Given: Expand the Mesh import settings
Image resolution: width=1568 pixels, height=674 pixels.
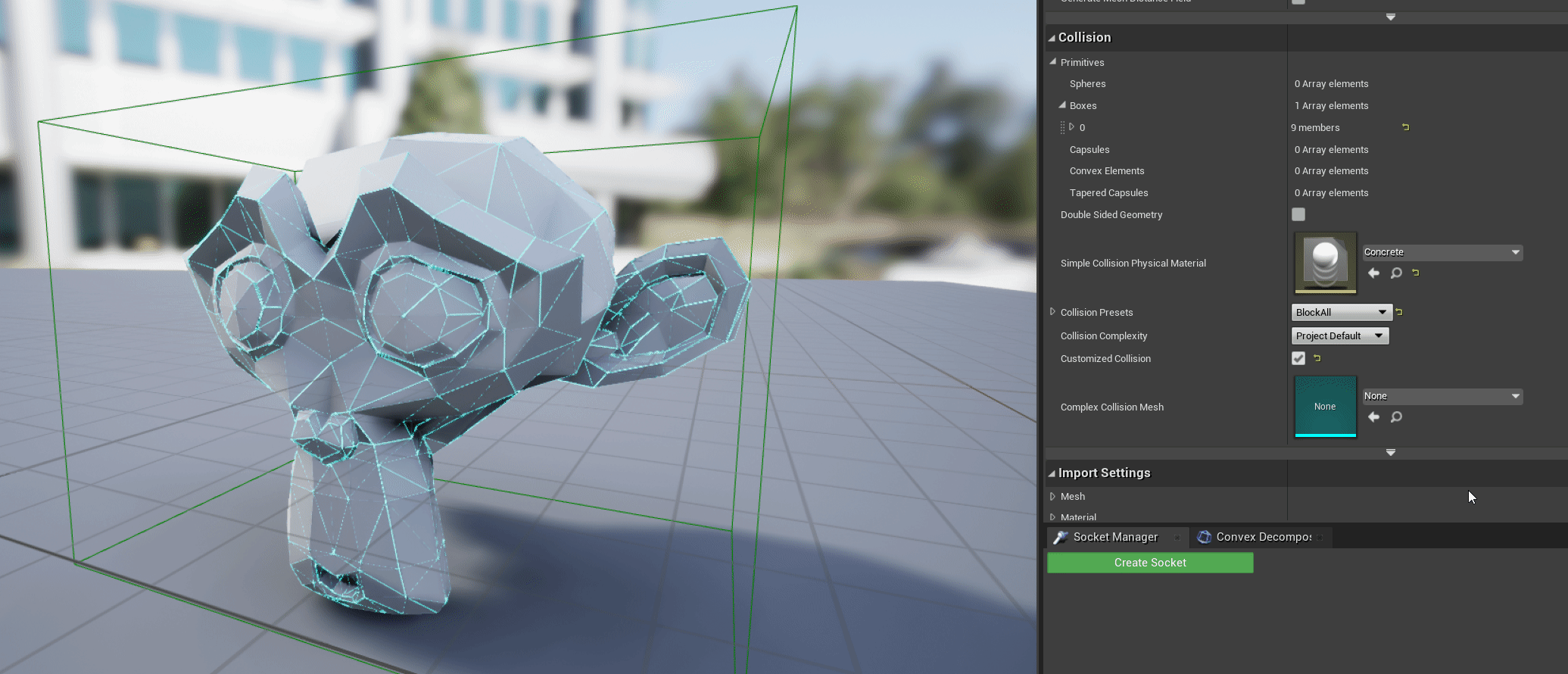Looking at the screenshot, I should (1052, 496).
